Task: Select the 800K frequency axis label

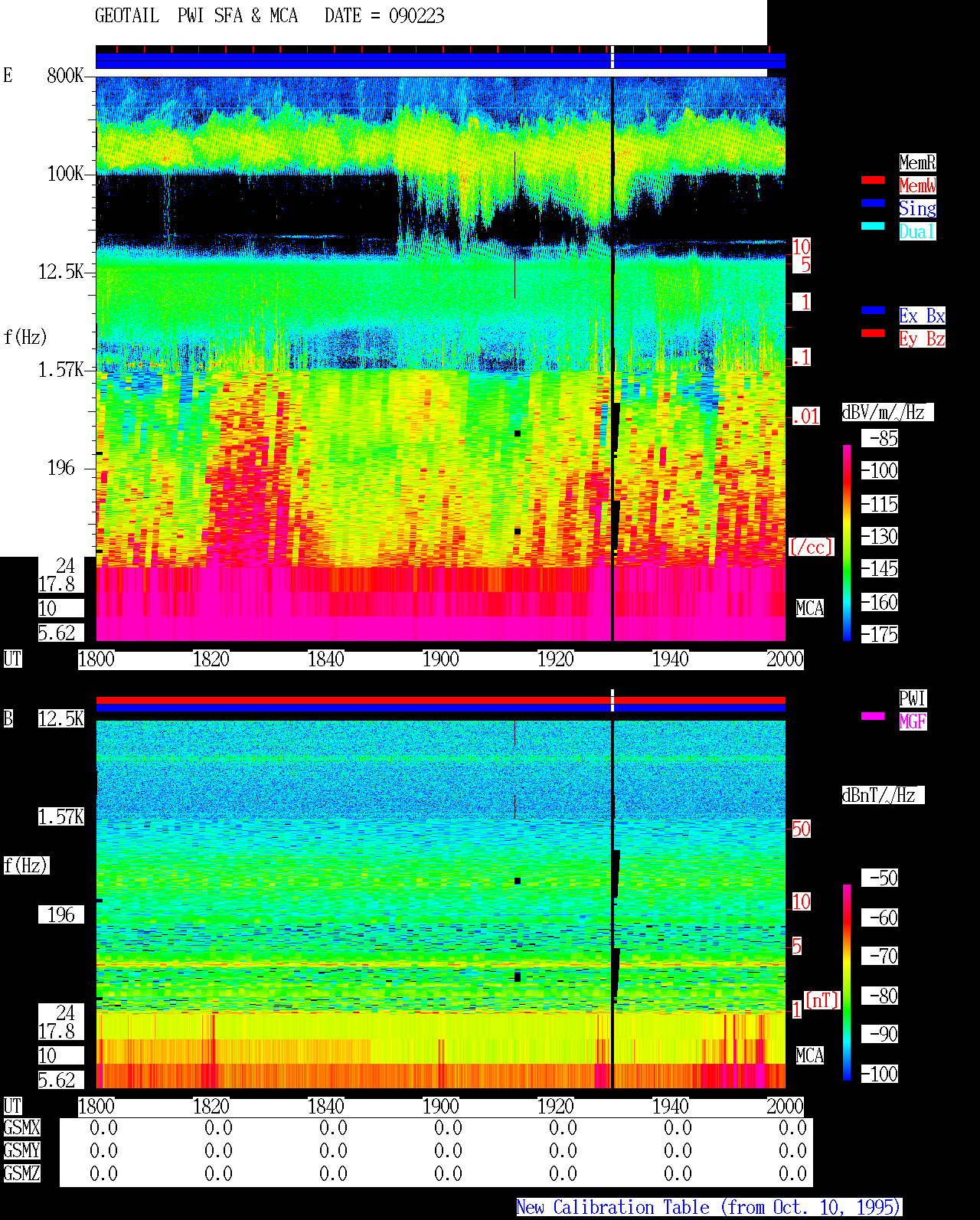Action: [65, 76]
